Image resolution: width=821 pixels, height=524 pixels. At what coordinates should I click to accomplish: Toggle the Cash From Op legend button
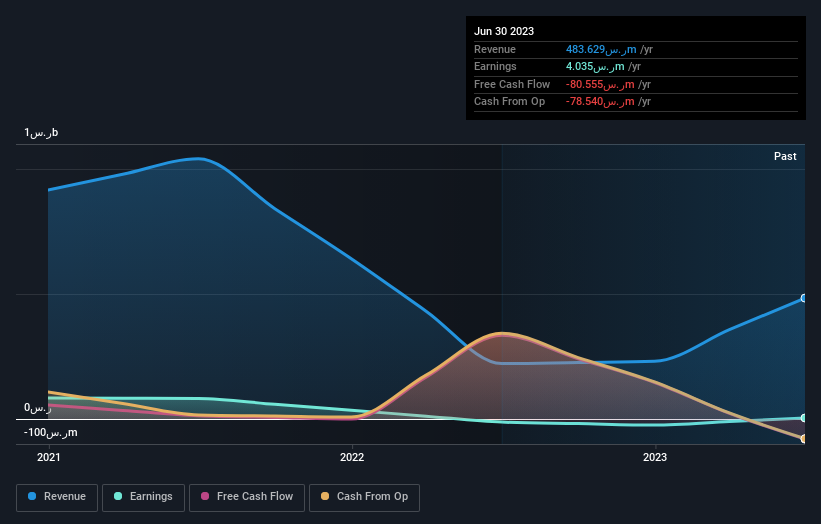(x=364, y=497)
